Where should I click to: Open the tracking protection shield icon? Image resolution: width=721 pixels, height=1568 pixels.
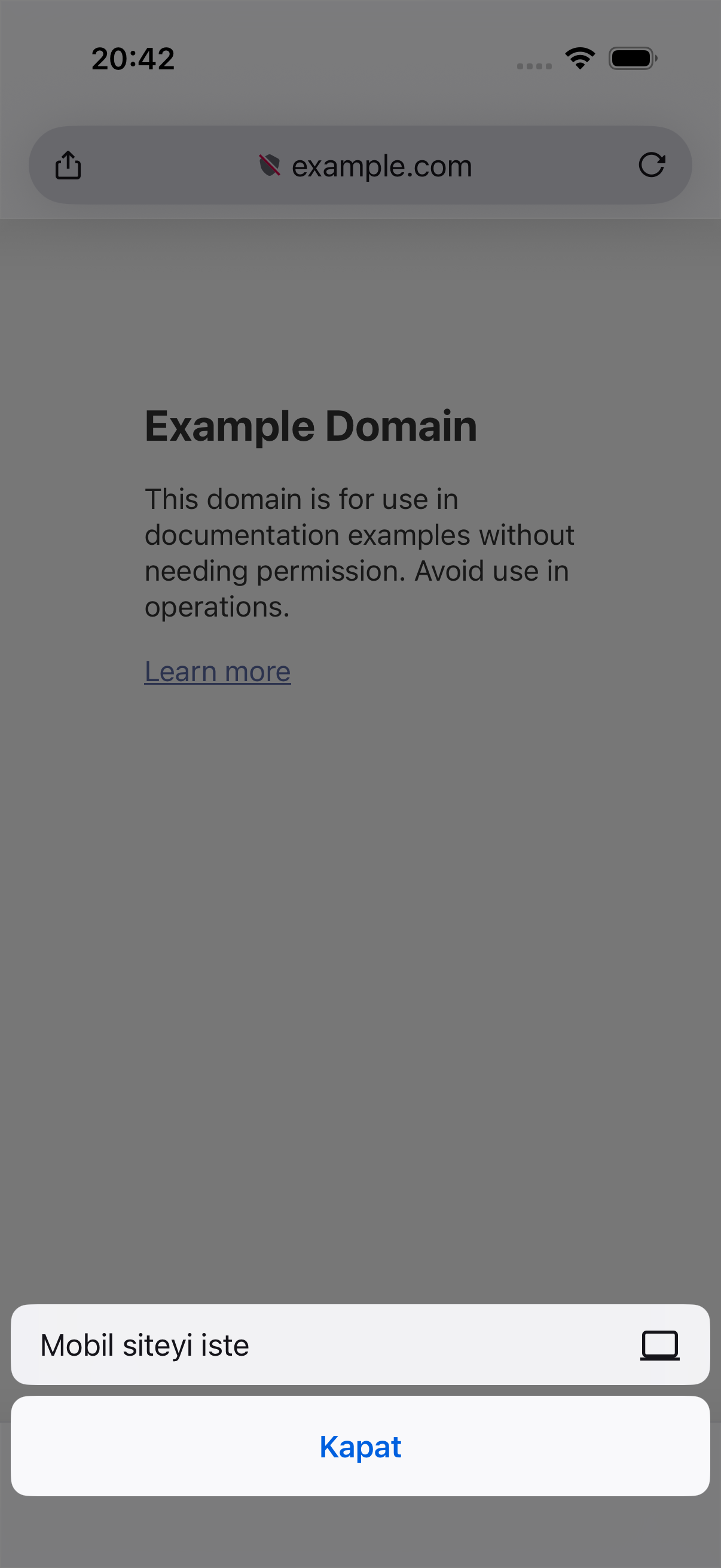click(270, 165)
